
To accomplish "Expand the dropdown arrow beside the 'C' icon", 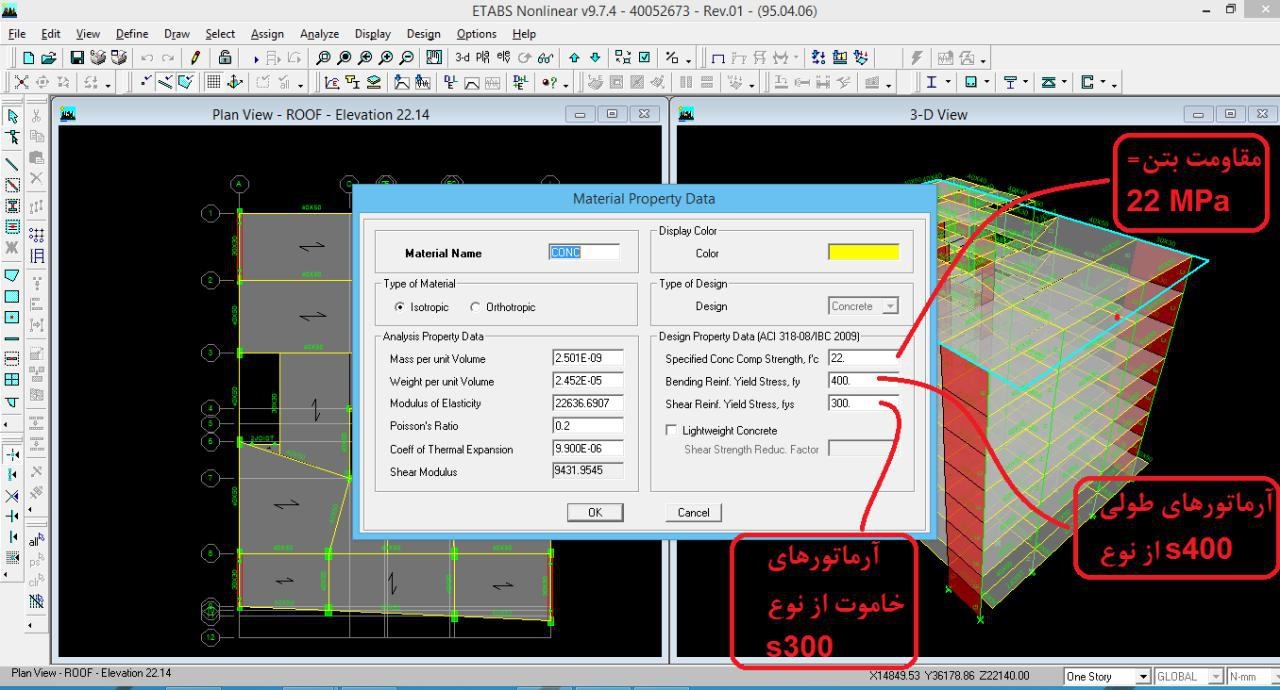I will [x=1102, y=82].
